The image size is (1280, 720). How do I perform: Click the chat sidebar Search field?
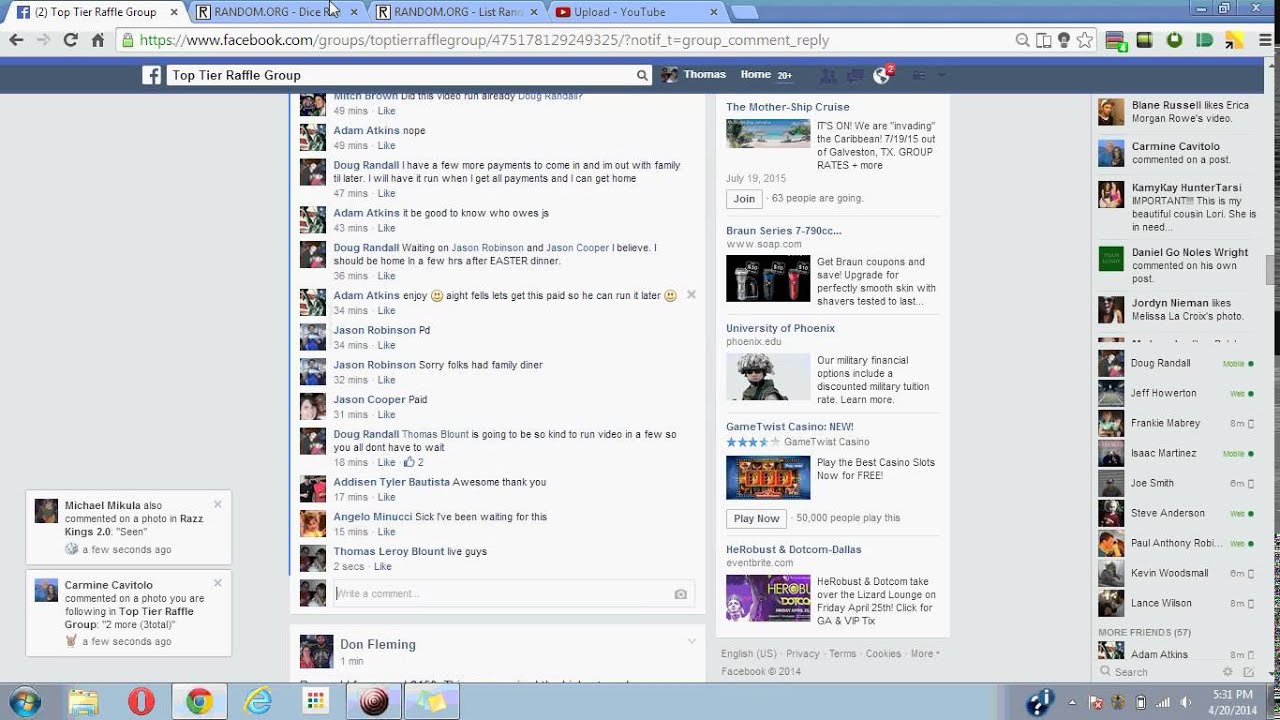(1160, 672)
